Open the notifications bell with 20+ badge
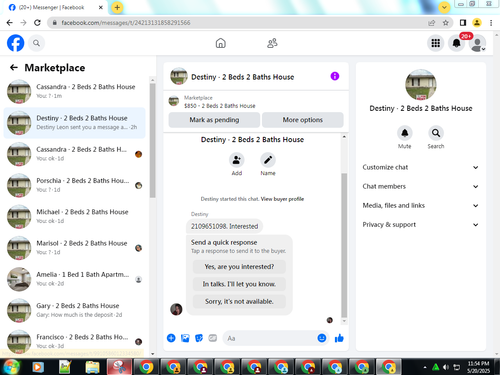The image size is (500, 375). [x=457, y=43]
